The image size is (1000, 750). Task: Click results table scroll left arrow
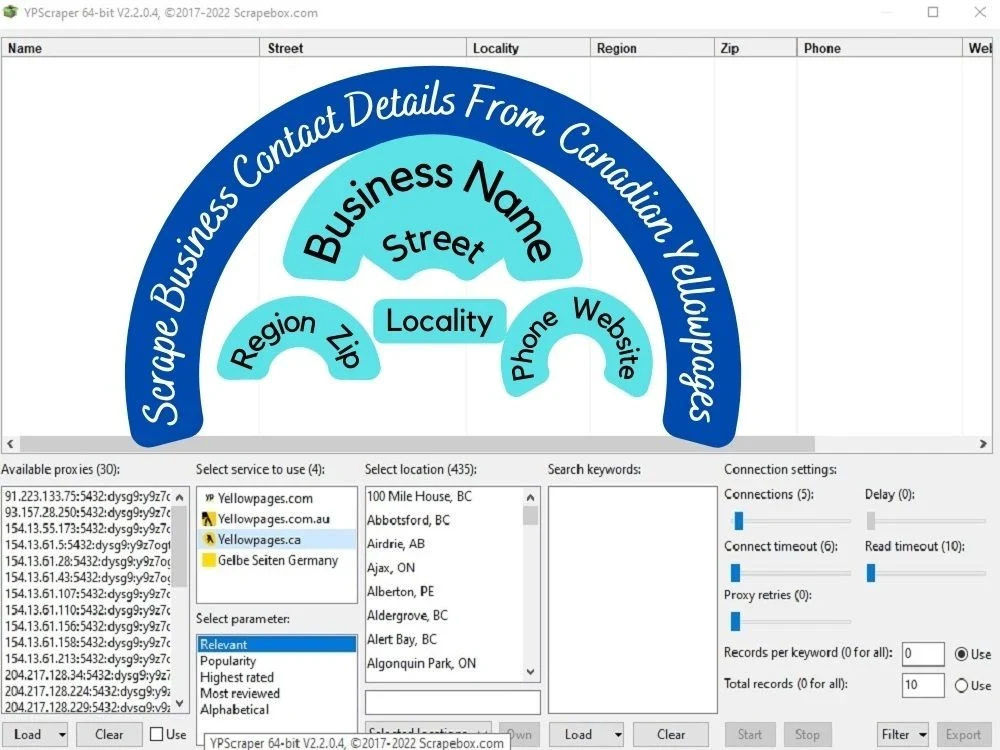click(x=10, y=444)
